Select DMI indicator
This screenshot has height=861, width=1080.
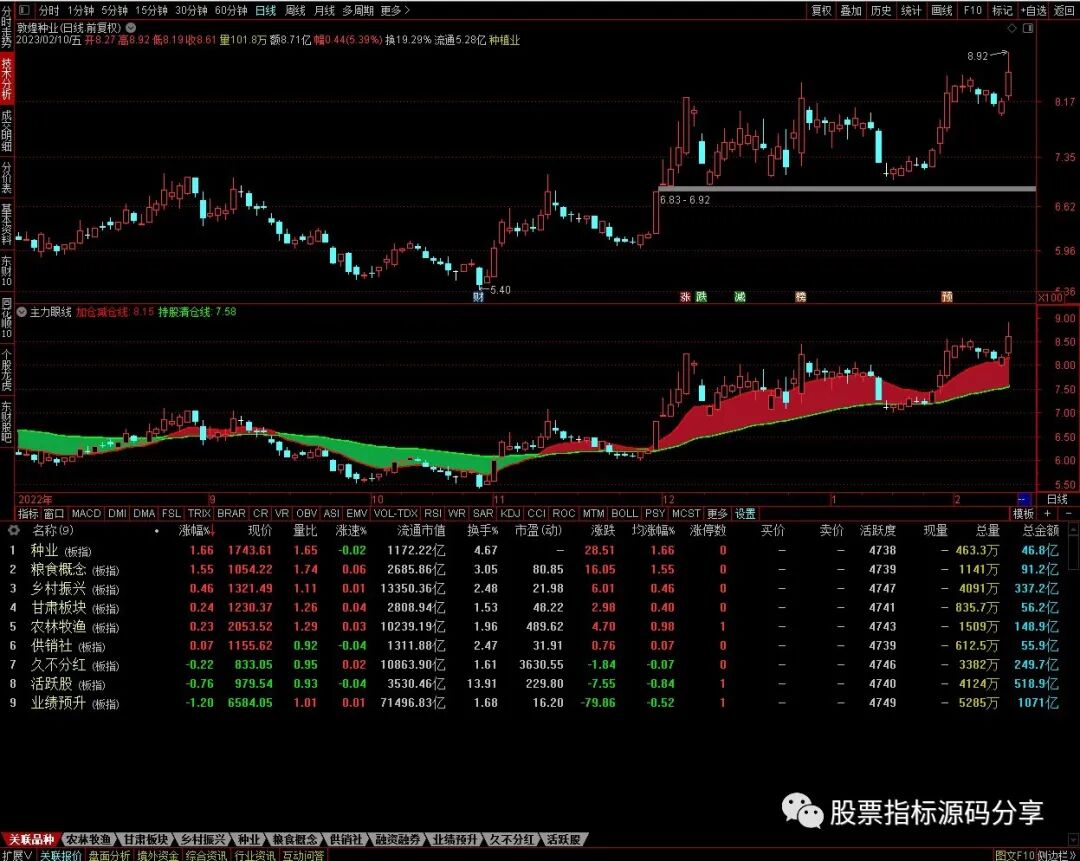117,513
